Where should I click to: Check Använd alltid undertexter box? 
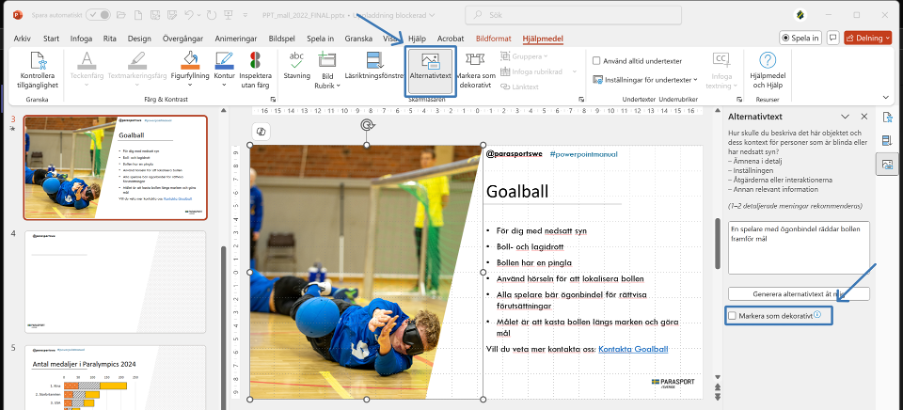(x=597, y=61)
